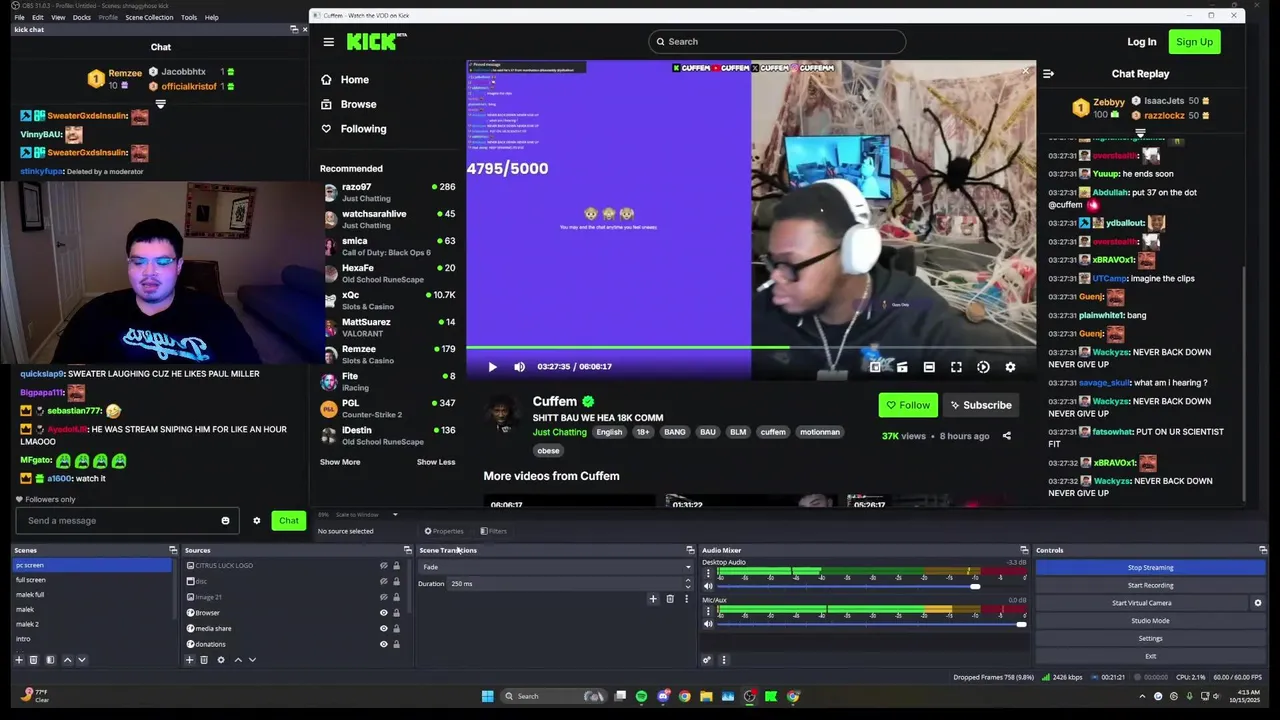Image resolution: width=1280 pixels, height=720 pixels.
Task: Click the Stop Streaming button
Action: coord(1150,567)
